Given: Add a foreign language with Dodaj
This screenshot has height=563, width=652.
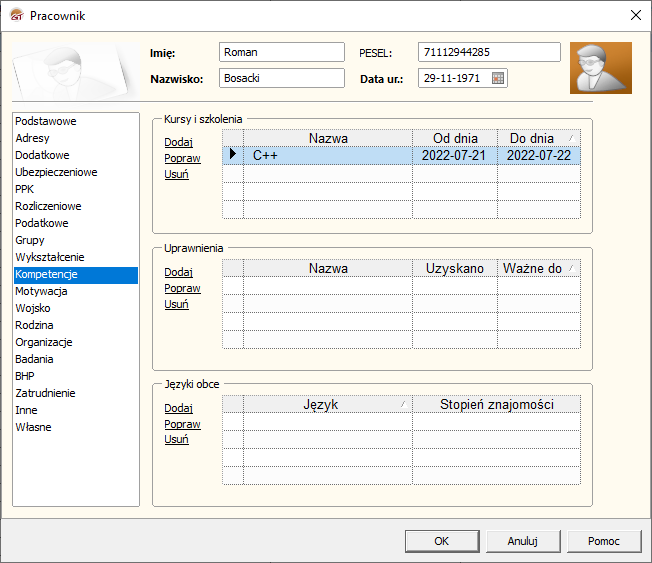Looking at the screenshot, I should (178, 408).
